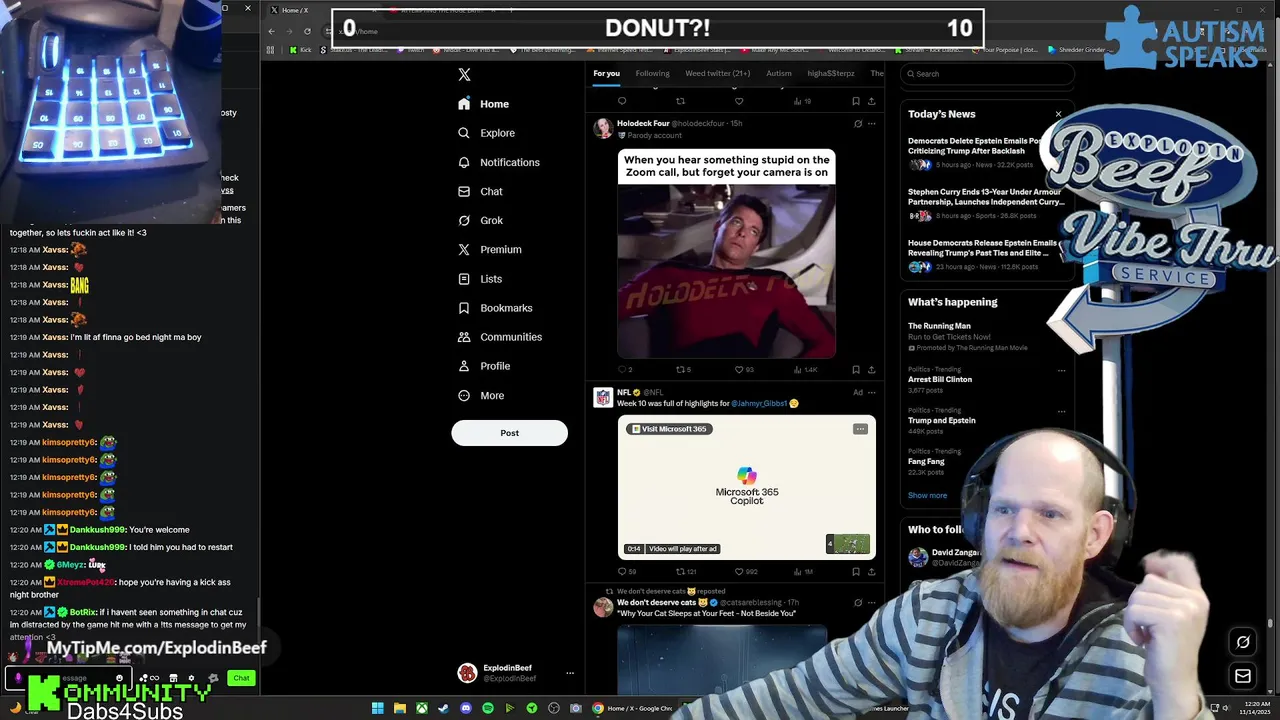Open Communities from the sidebar
1280x720 pixels.
click(500, 337)
